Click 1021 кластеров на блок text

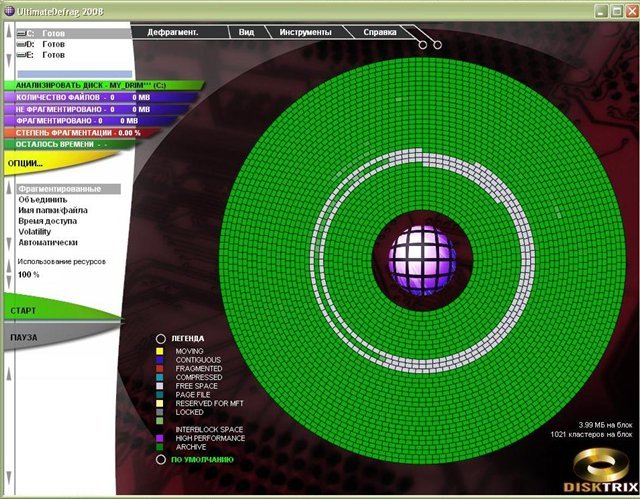591,434
